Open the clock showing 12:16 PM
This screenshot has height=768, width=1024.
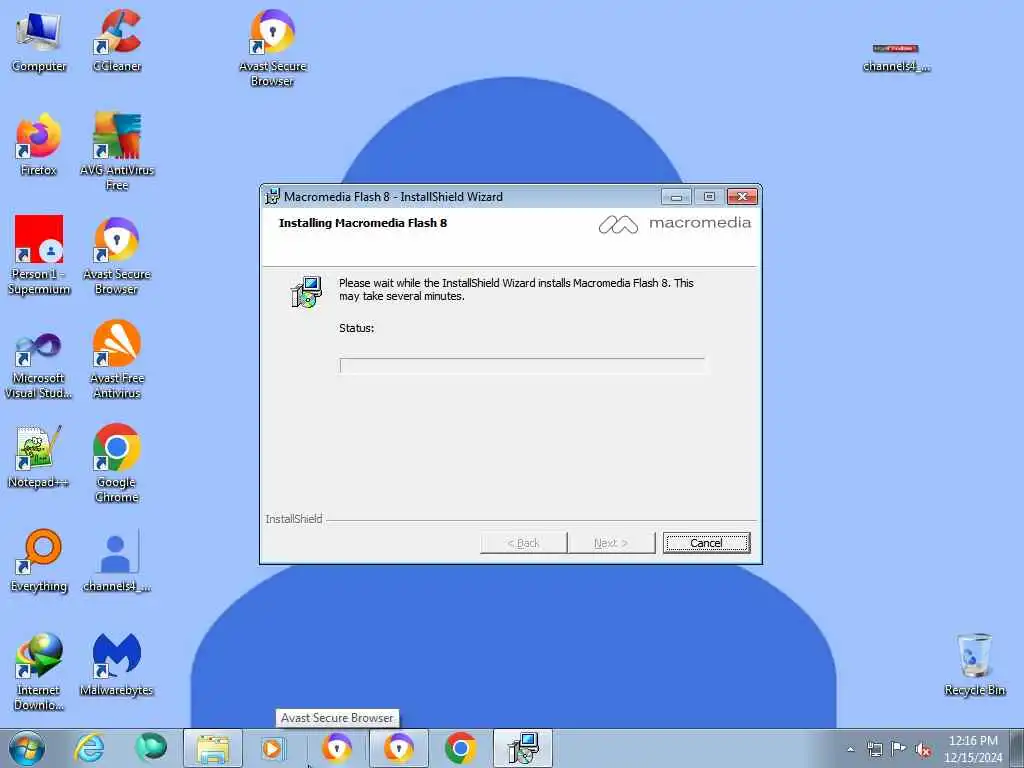point(972,749)
